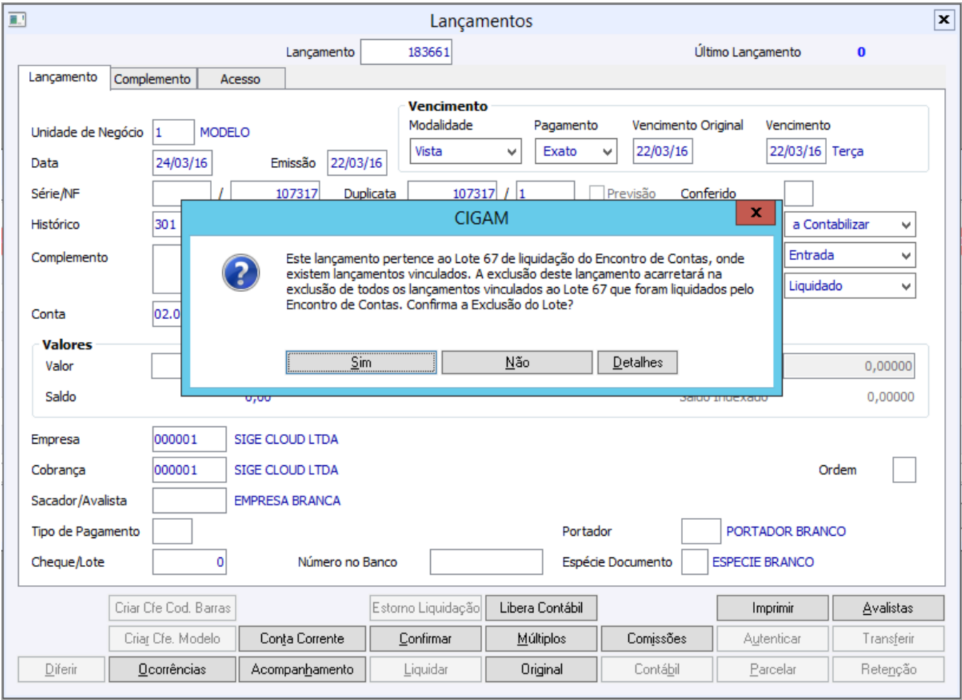Viewport: 962px width, 700px height.
Task: Click the question mark icon in CIGAM dialog
Action: click(x=240, y=272)
